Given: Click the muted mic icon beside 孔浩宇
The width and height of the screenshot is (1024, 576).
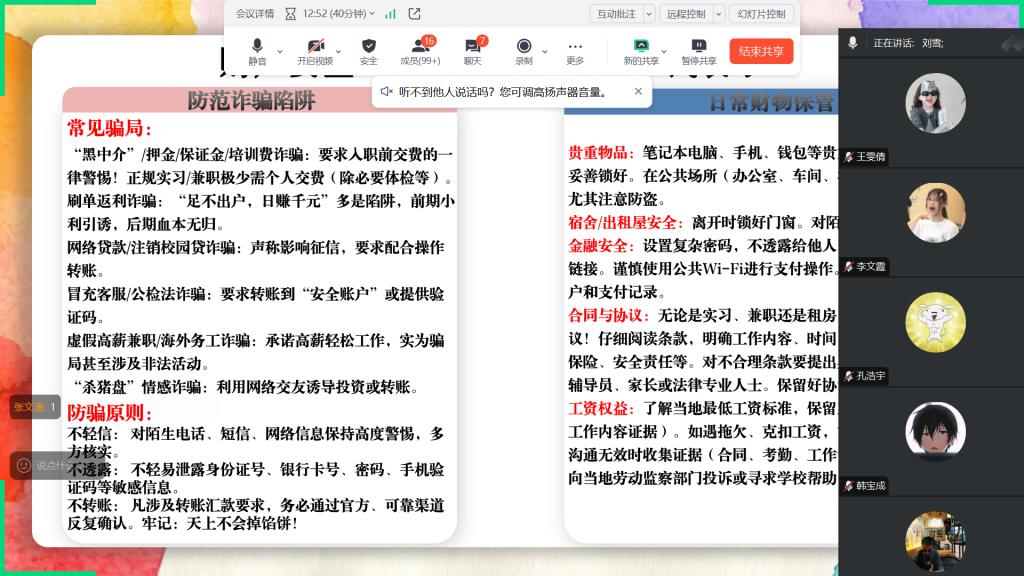Looking at the screenshot, I should tap(848, 376).
